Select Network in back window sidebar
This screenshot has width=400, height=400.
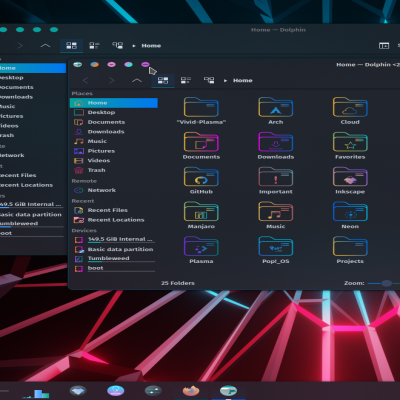click(x=32, y=155)
